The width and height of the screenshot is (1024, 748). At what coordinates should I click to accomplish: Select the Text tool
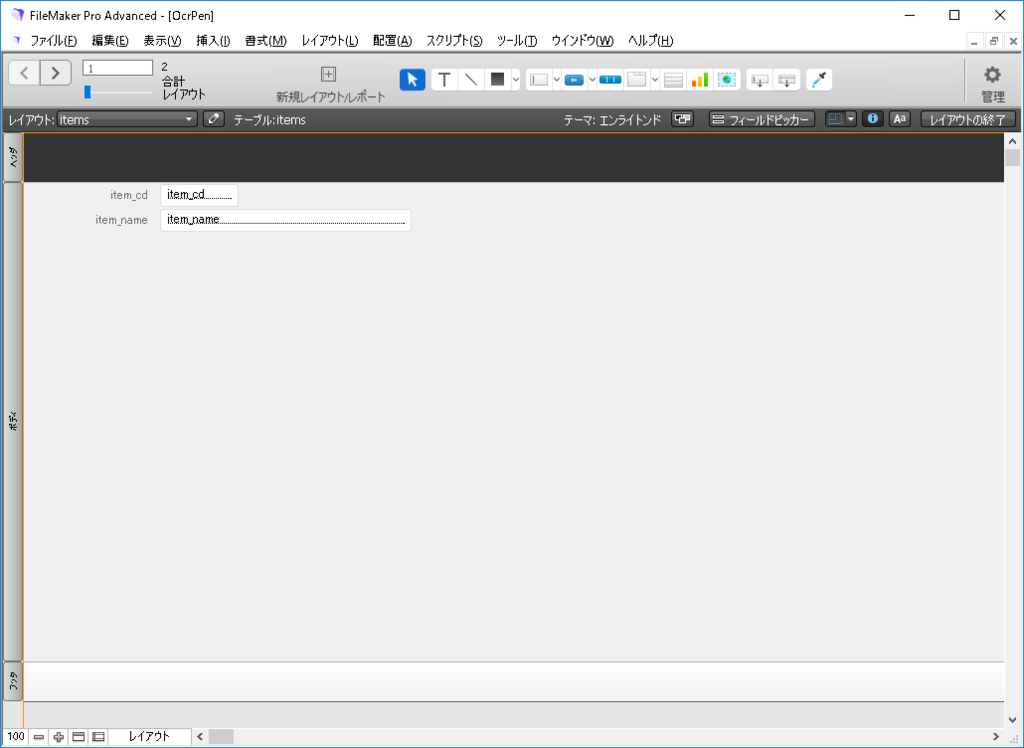click(x=444, y=80)
